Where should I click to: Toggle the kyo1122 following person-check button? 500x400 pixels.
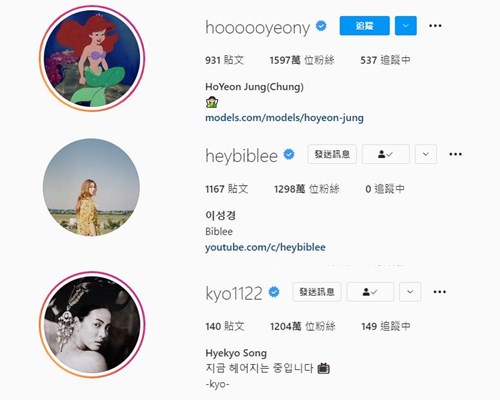point(370,292)
